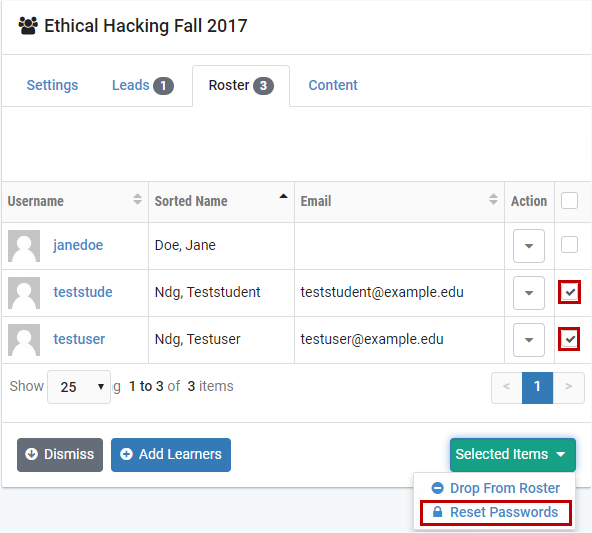Click teststude's avatar thumbnail
This screenshot has width=592, height=533.
pos(24,293)
